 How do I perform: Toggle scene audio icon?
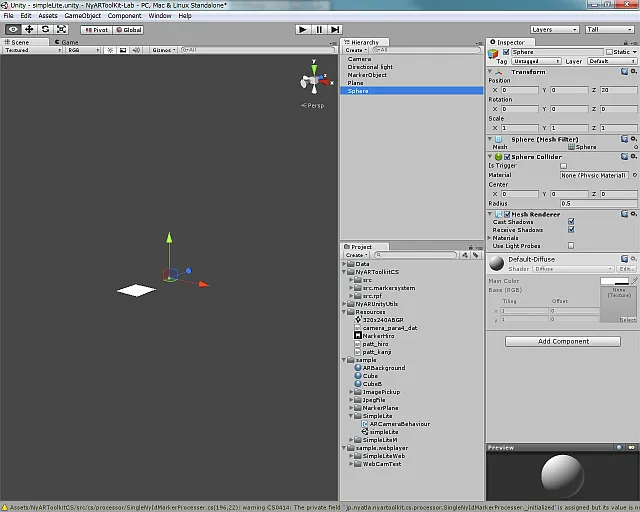(x=136, y=50)
